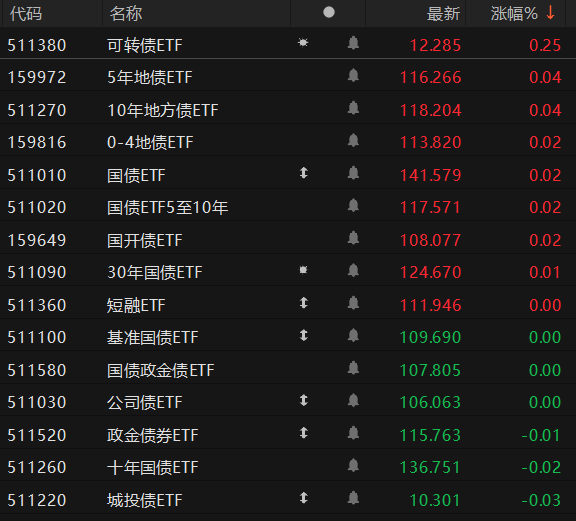576x521 pixels.
Task: Toggle the circle column header indicator
Action: (329, 12)
